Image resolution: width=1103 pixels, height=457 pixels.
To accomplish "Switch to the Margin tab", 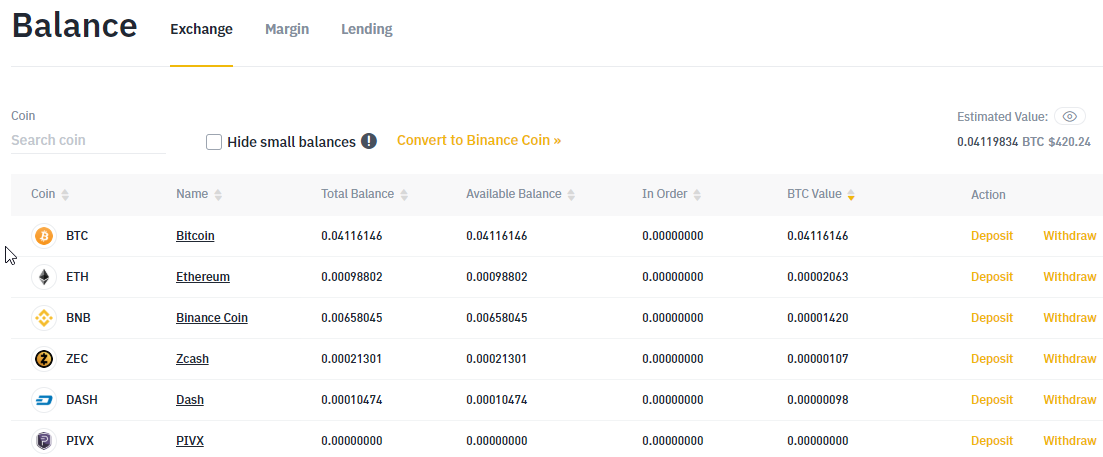I will tap(287, 29).
